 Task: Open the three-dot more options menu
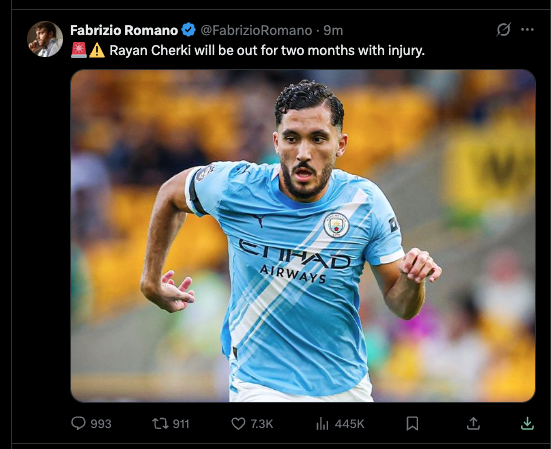pos(527,30)
